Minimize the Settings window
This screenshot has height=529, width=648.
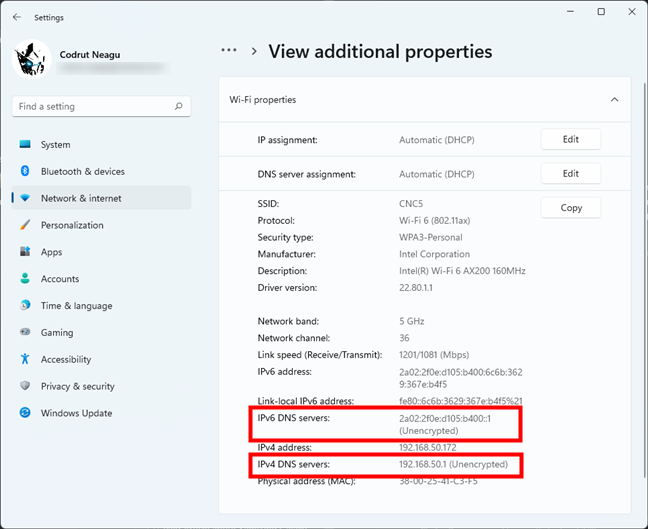(x=571, y=12)
